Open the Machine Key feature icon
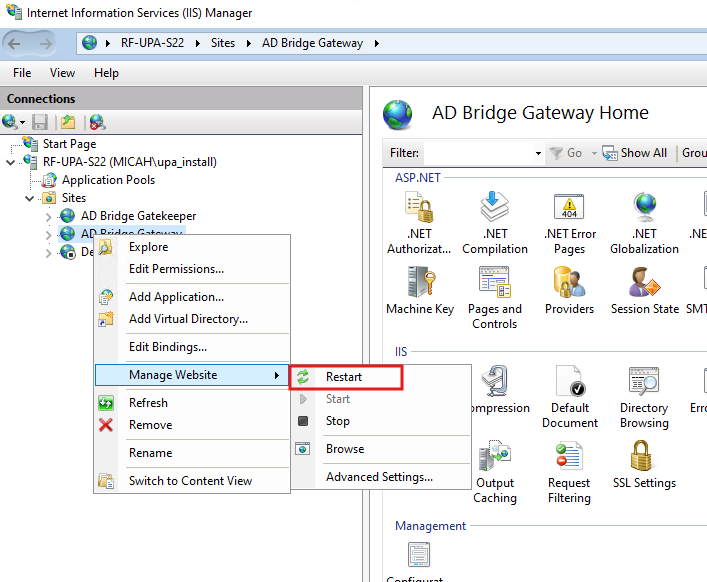 point(419,286)
